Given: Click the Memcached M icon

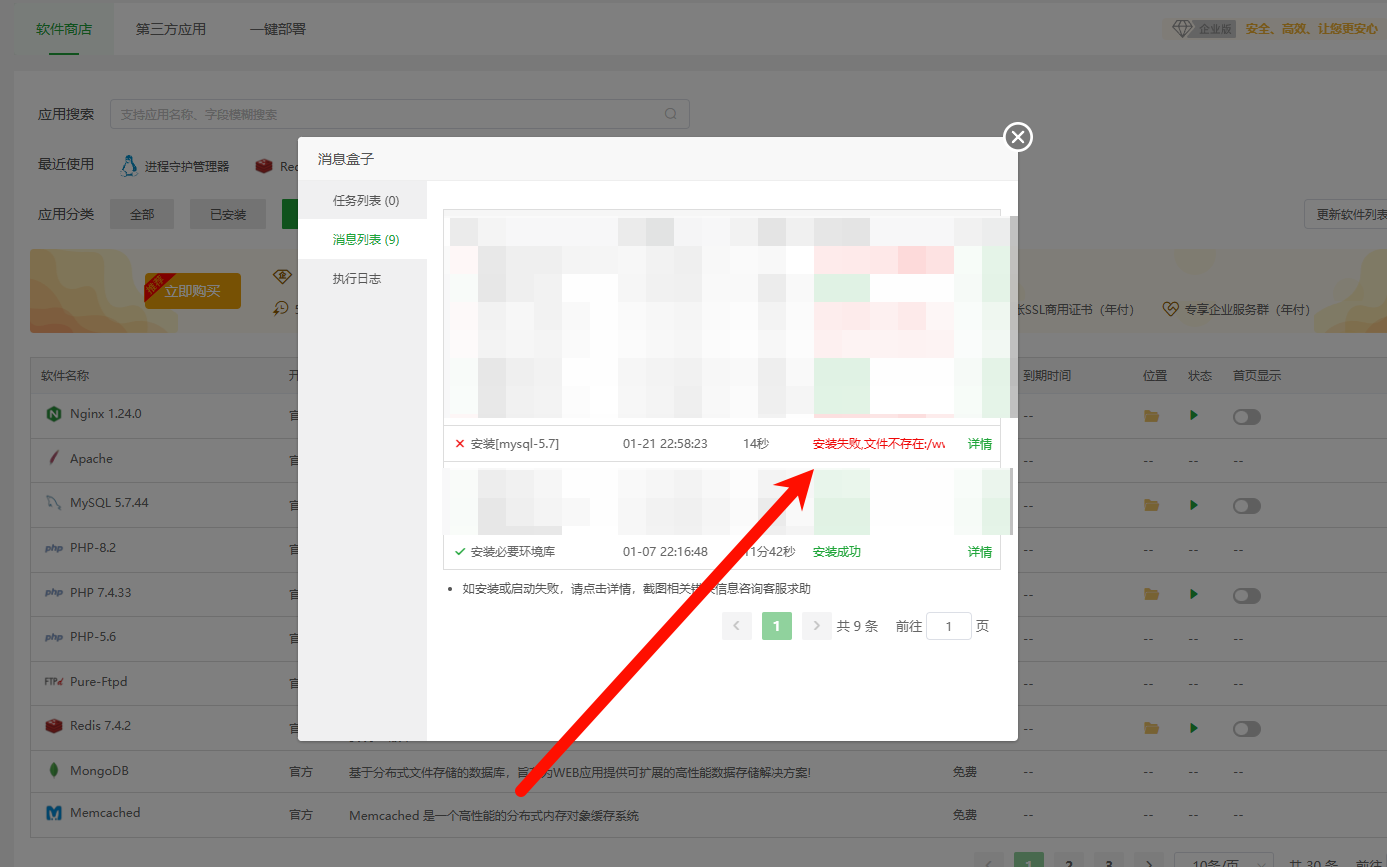Looking at the screenshot, I should point(54,814).
